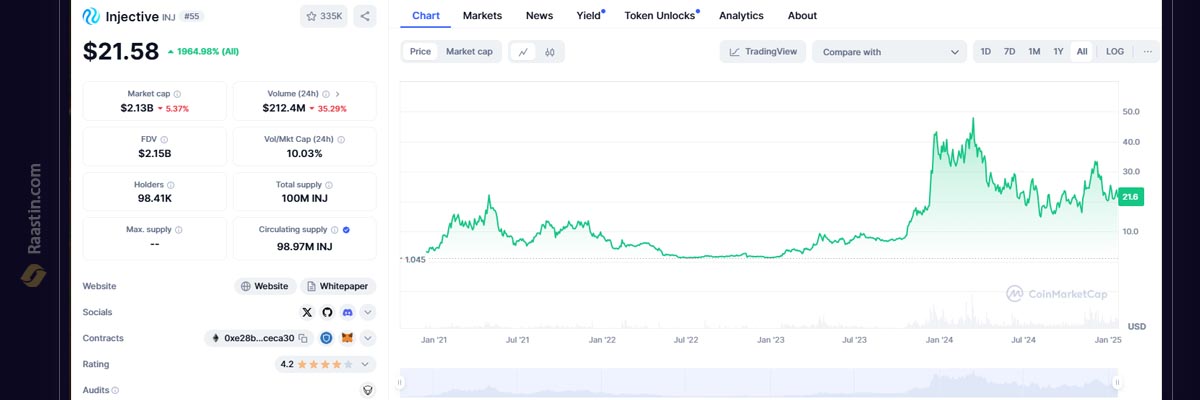Viewport: 1200px width, 400px height.
Task: Click the range selector left handle
Action: click(x=400, y=382)
